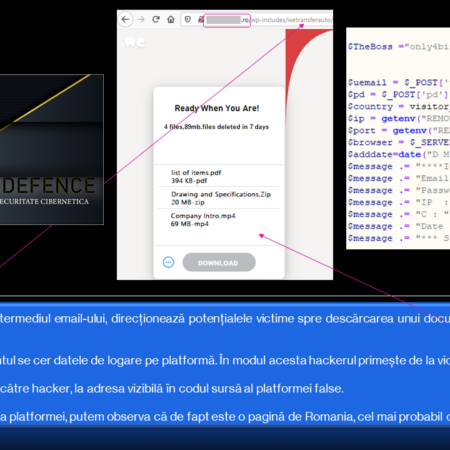Click the $country = visitor code line

[x=399, y=106]
